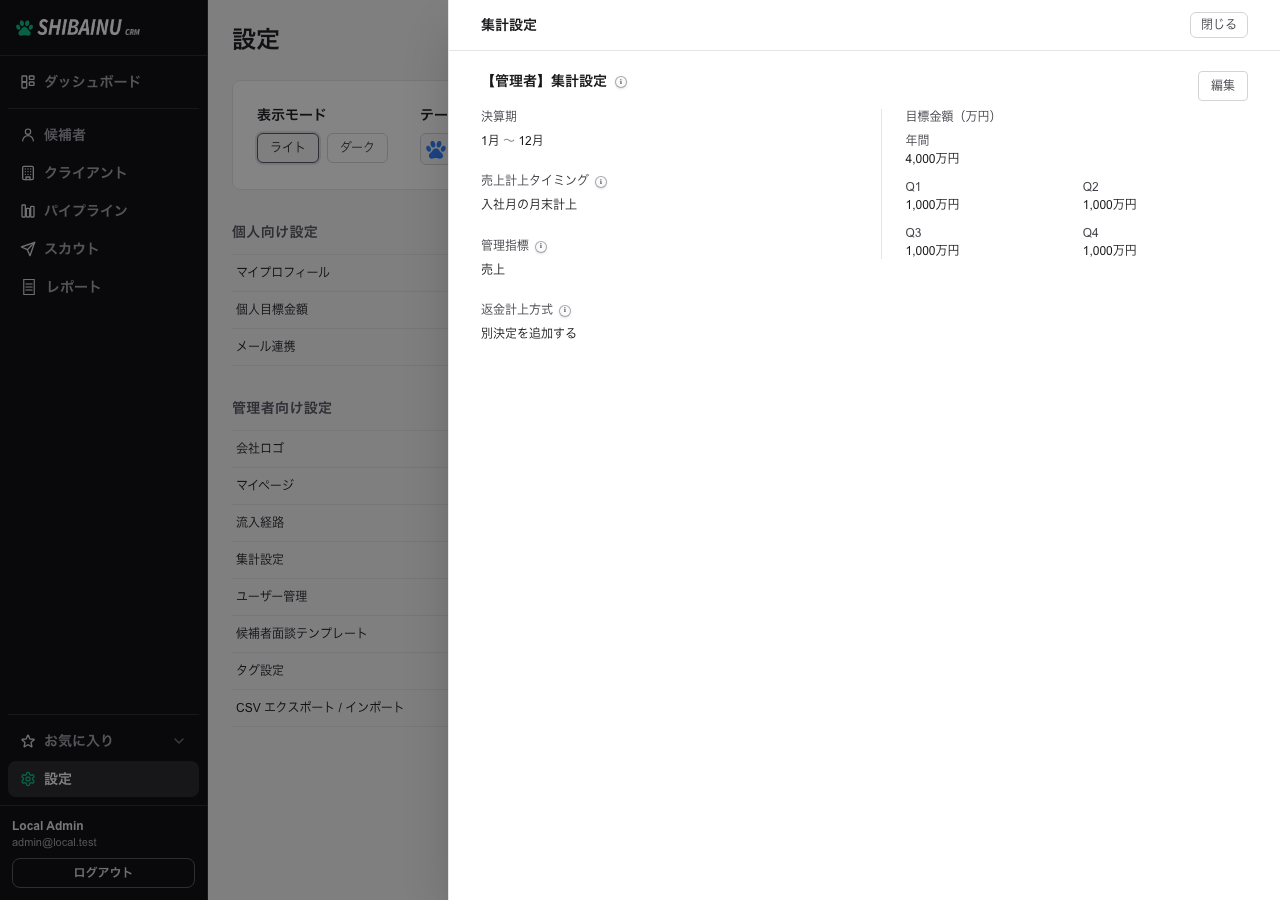Open スカウト in the sidebar

point(104,249)
